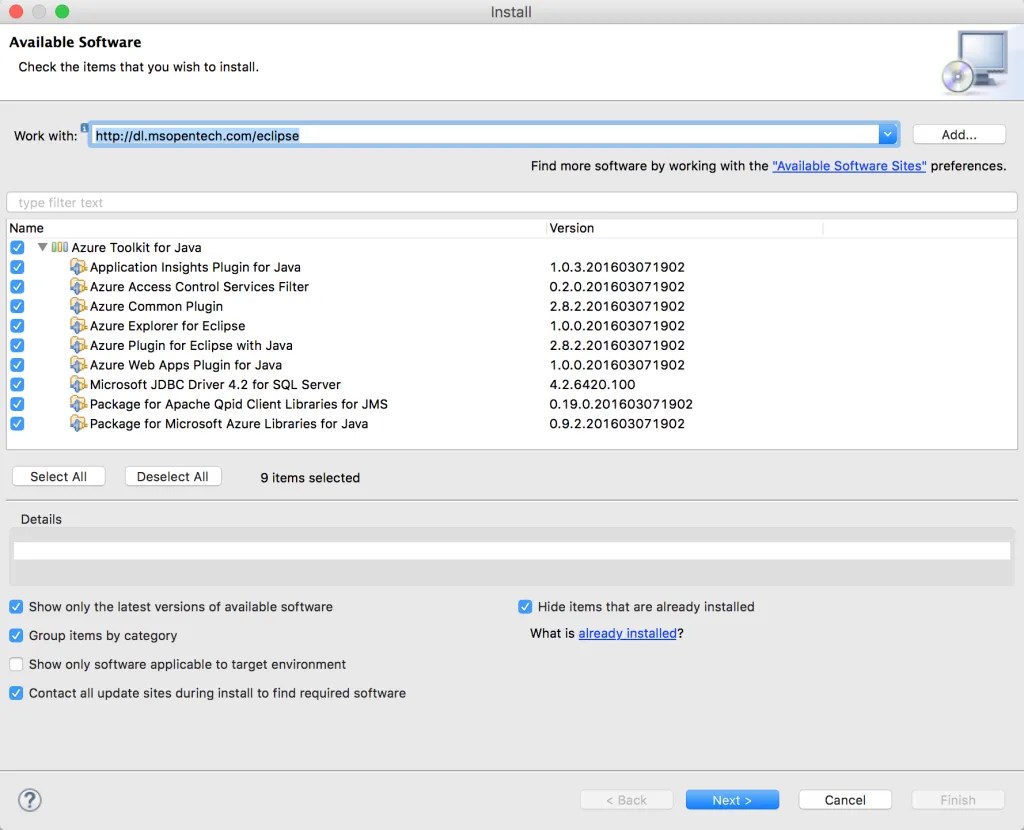Click the Microsoft Azure Libraries package icon
Screen dimensions: 1024x830
pos(80,423)
